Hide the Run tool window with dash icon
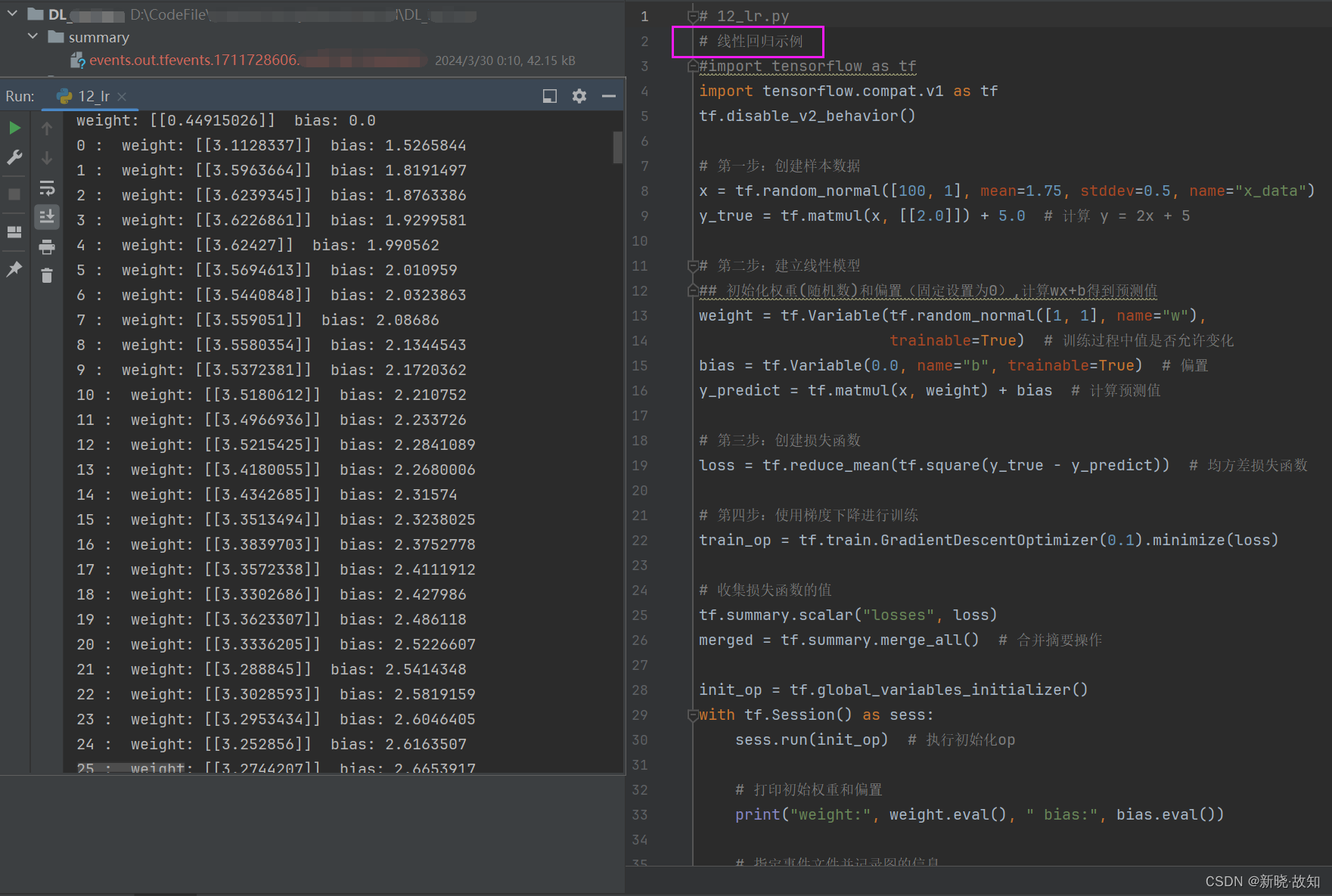 coord(609,96)
